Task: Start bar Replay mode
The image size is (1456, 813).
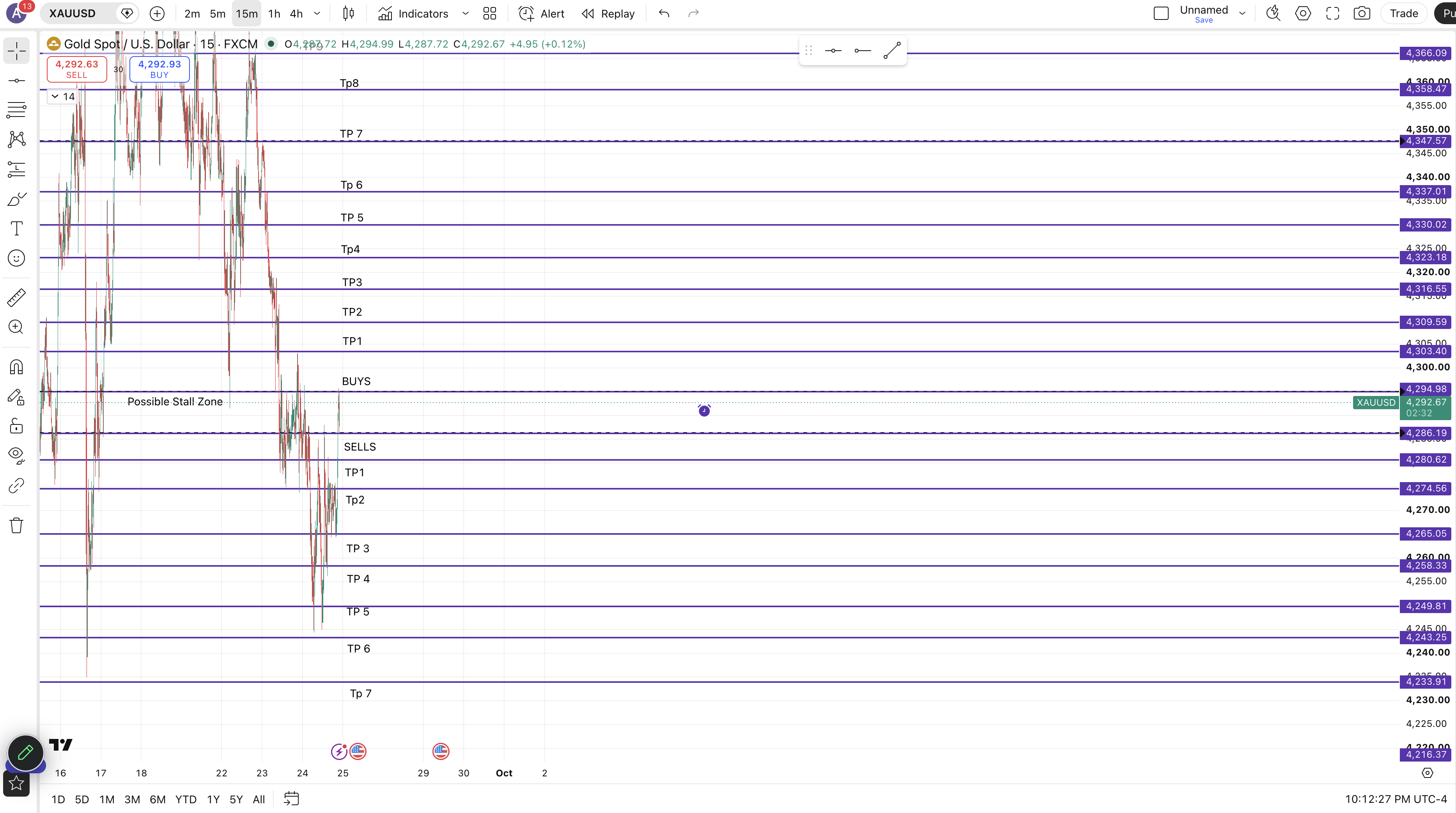Action: click(x=608, y=14)
